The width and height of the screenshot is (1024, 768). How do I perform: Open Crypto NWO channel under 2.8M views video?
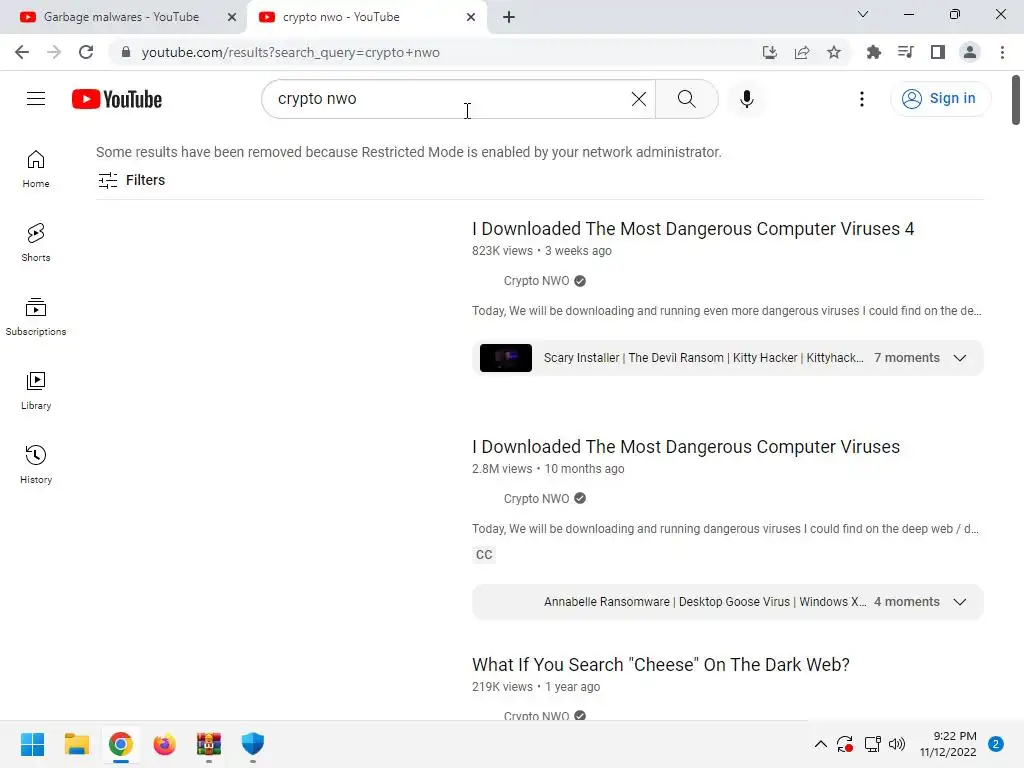click(536, 499)
